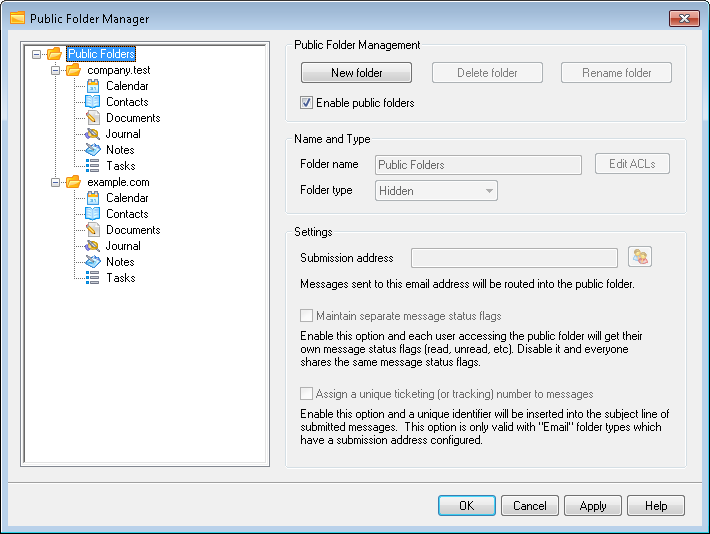The height and width of the screenshot is (534, 710).
Task: Select Tasks under company.test
Action: 121,166
